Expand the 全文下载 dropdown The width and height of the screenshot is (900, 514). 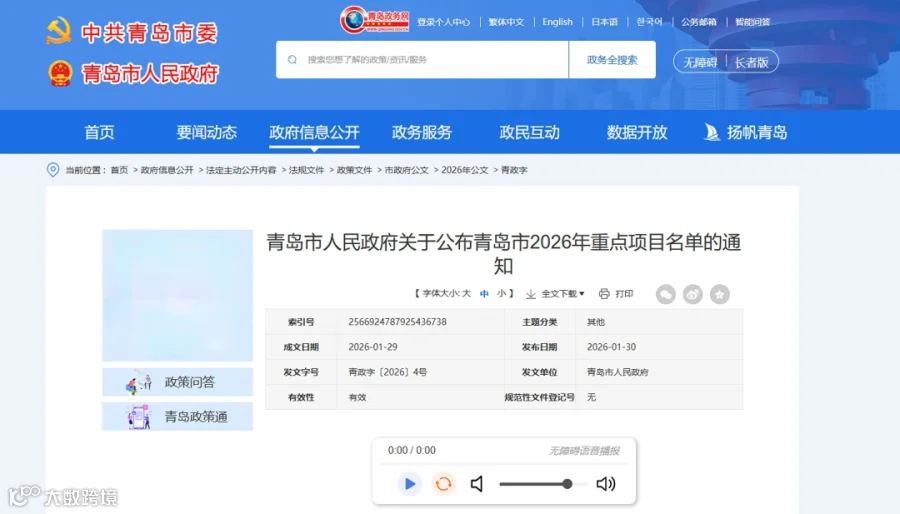pyautogui.click(x=562, y=294)
